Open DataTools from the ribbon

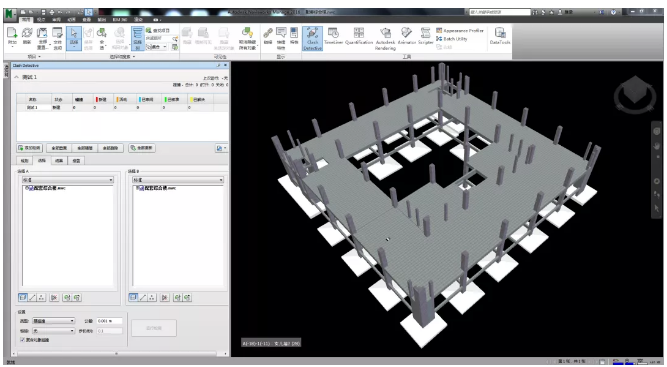click(500, 36)
